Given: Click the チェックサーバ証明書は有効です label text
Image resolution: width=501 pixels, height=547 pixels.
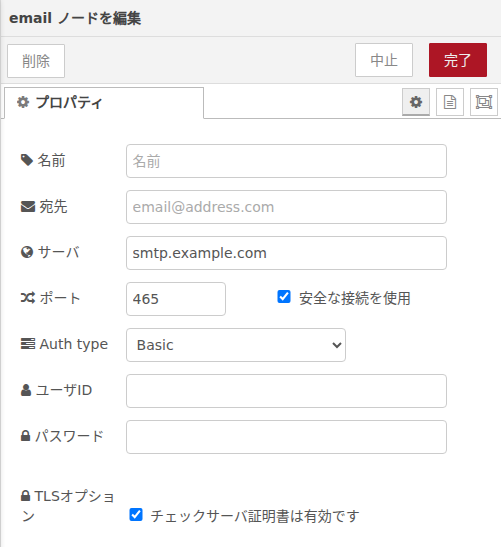Looking at the screenshot, I should tap(255, 516).
